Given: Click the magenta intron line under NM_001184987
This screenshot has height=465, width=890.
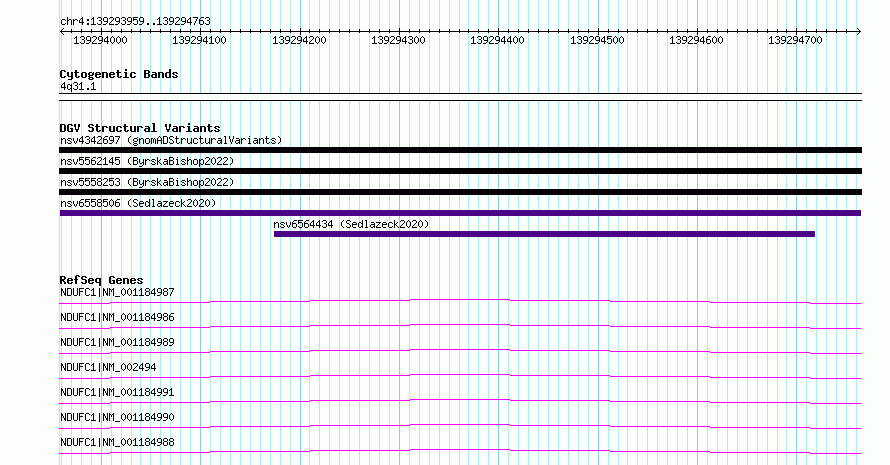Looking at the screenshot, I should click(x=460, y=300).
